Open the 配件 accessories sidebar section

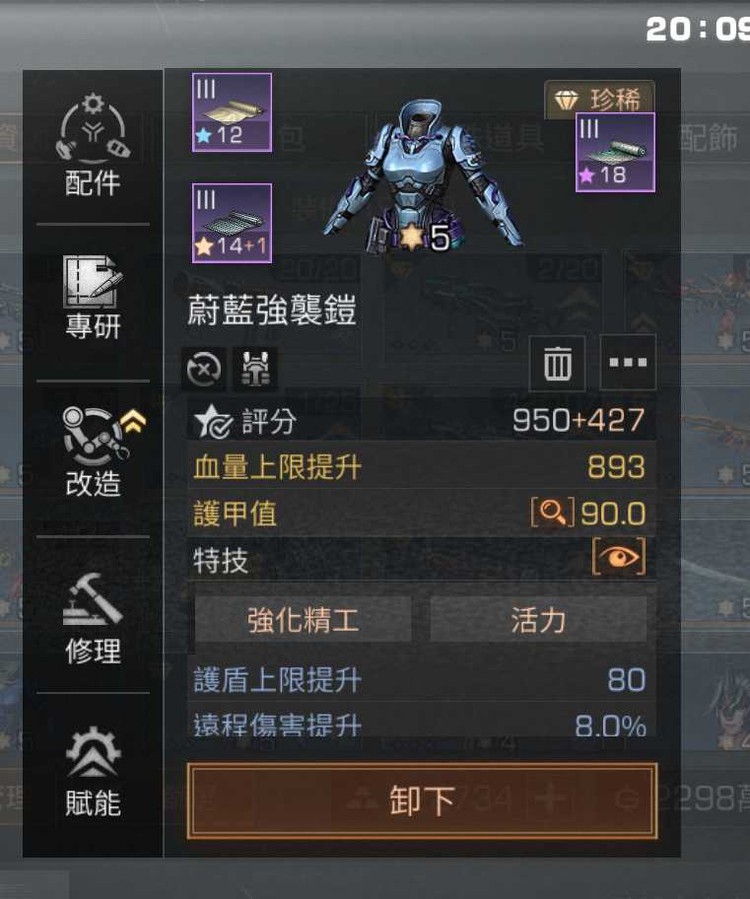[x=93, y=144]
